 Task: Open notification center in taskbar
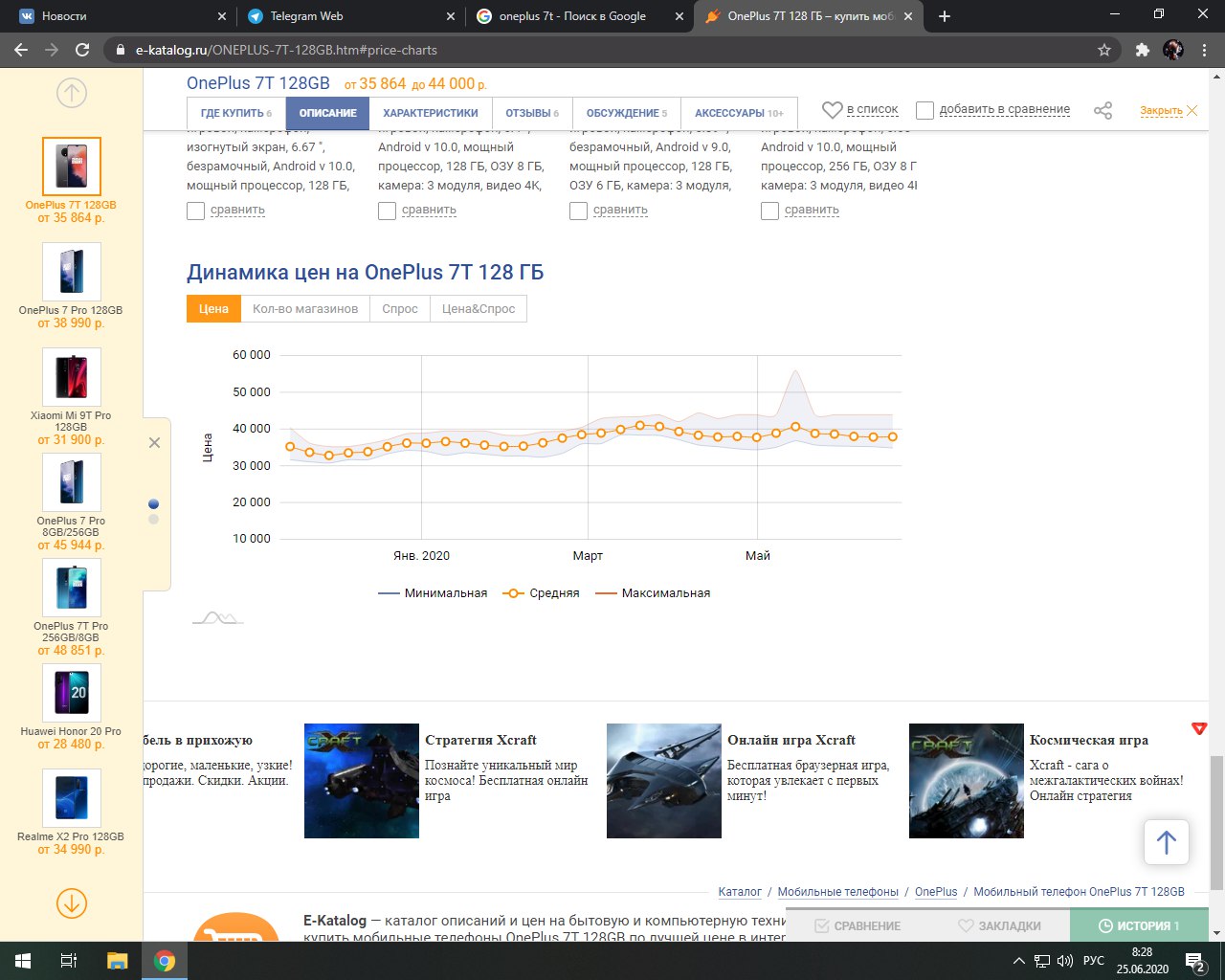click(1194, 961)
